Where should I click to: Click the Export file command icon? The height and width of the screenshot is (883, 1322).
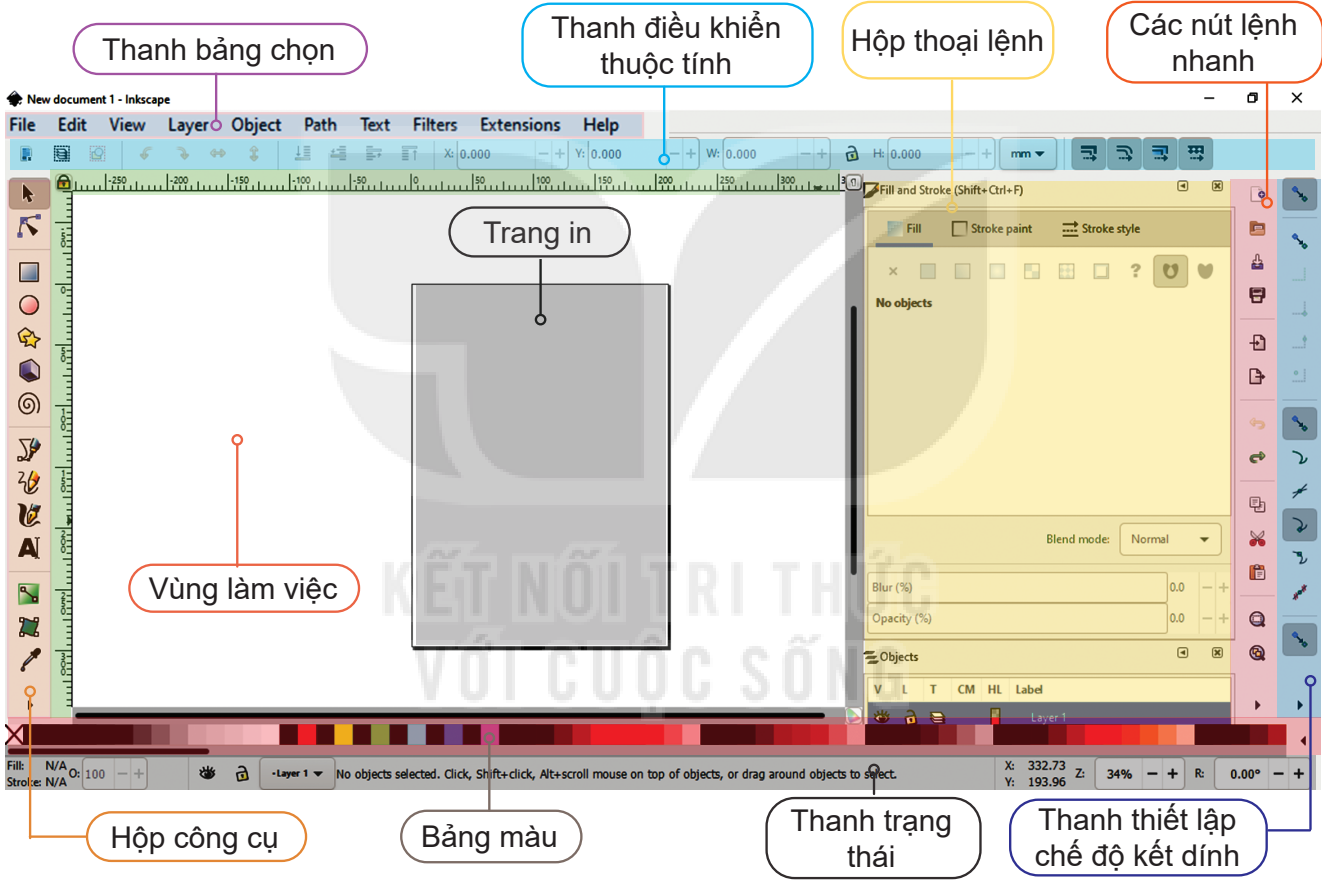click(x=1258, y=377)
